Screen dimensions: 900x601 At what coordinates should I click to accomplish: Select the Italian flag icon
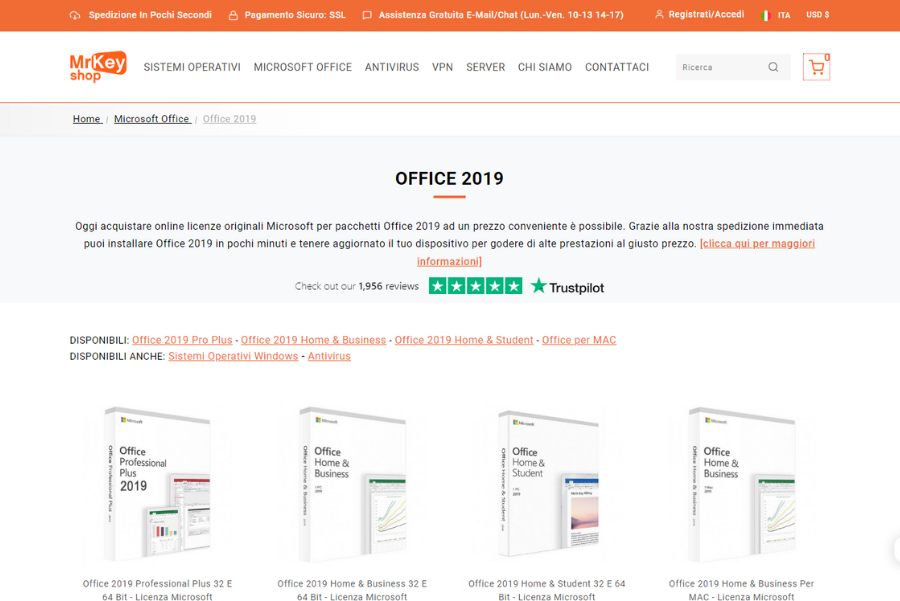767,14
